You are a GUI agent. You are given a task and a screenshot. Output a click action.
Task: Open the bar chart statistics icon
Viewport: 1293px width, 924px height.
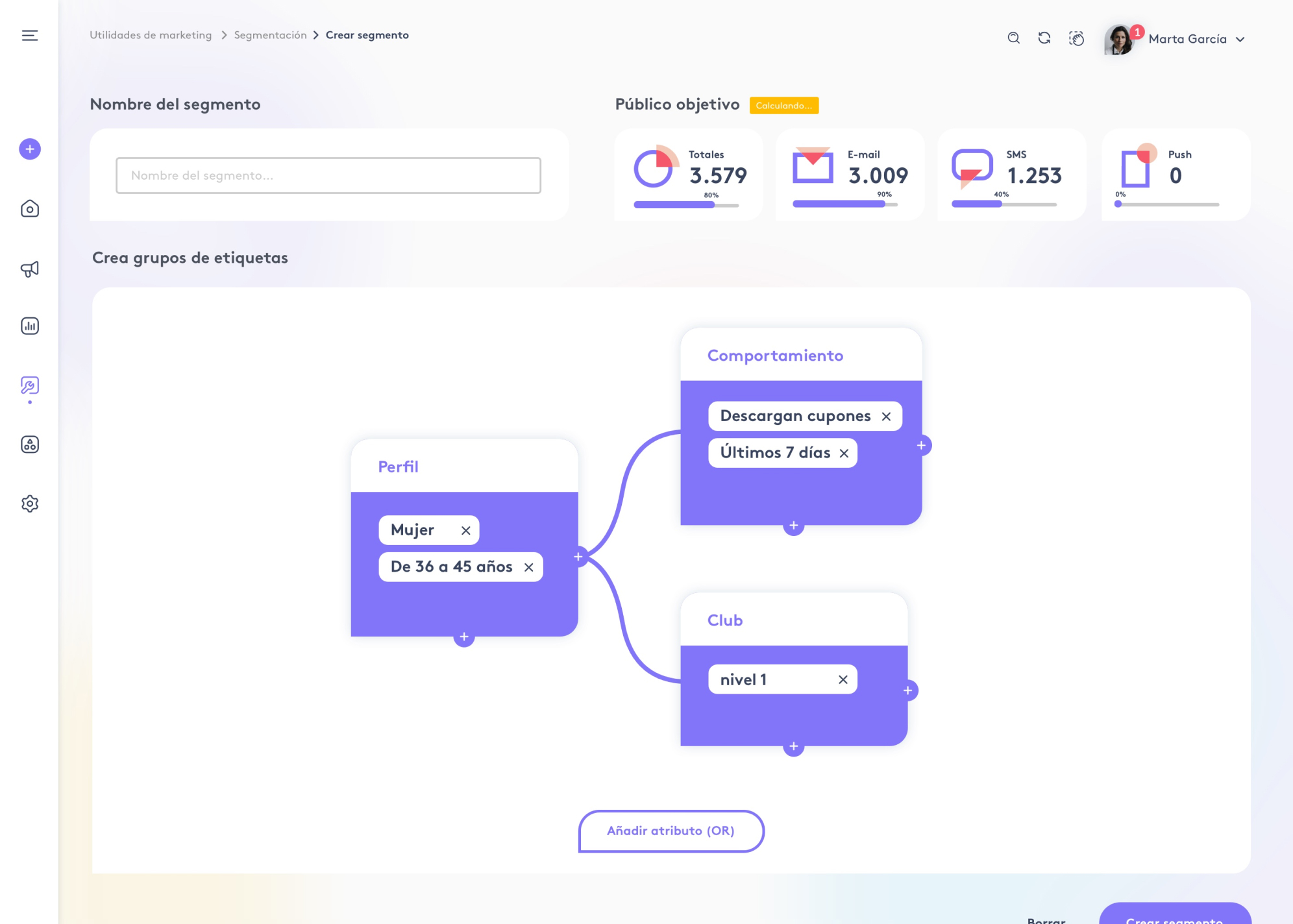(x=30, y=326)
